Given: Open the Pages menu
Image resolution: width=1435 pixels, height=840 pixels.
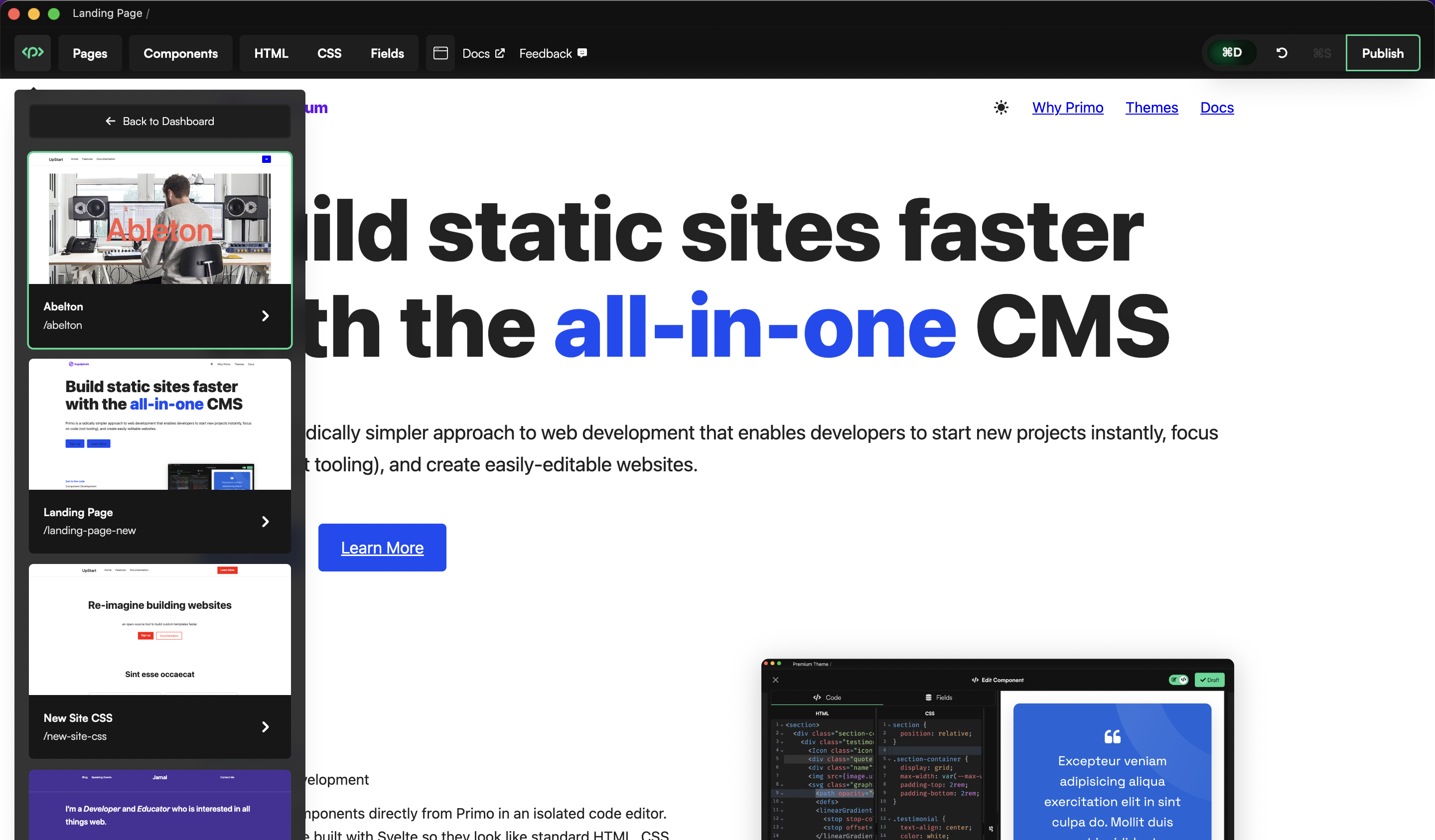Looking at the screenshot, I should 90,53.
